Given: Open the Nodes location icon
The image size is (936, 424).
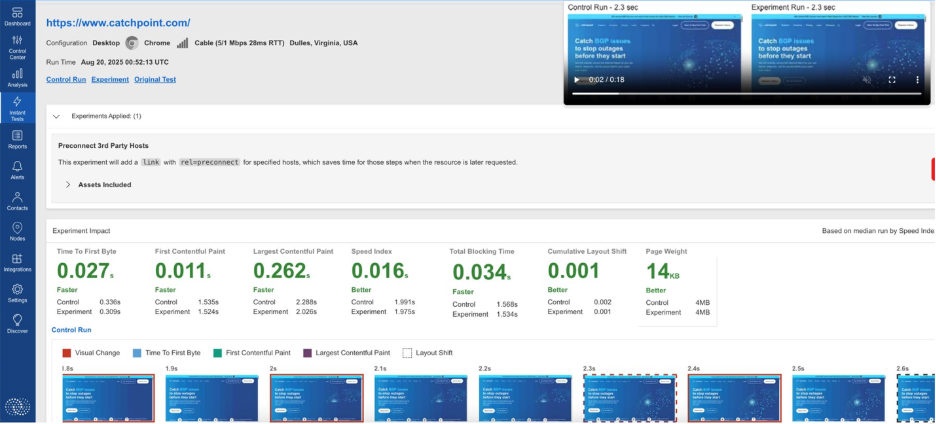Looking at the screenshot, I should (x=17, y=228).
